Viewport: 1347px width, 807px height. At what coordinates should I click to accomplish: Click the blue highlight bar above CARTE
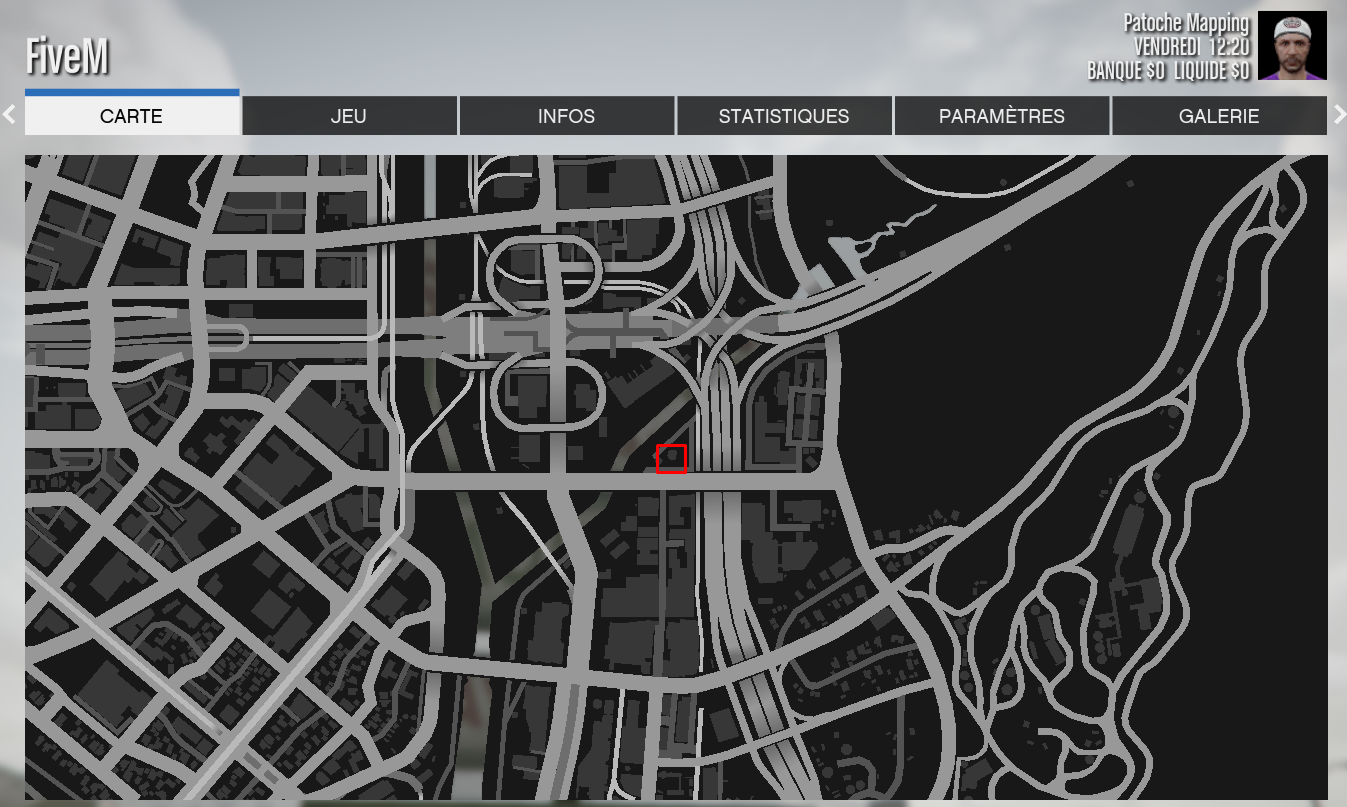point(131,92)
